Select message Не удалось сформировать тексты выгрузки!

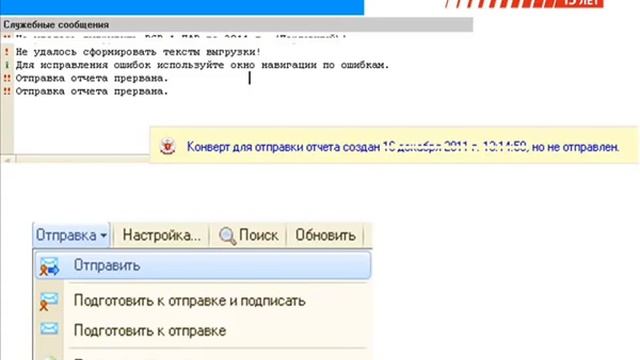138,52
